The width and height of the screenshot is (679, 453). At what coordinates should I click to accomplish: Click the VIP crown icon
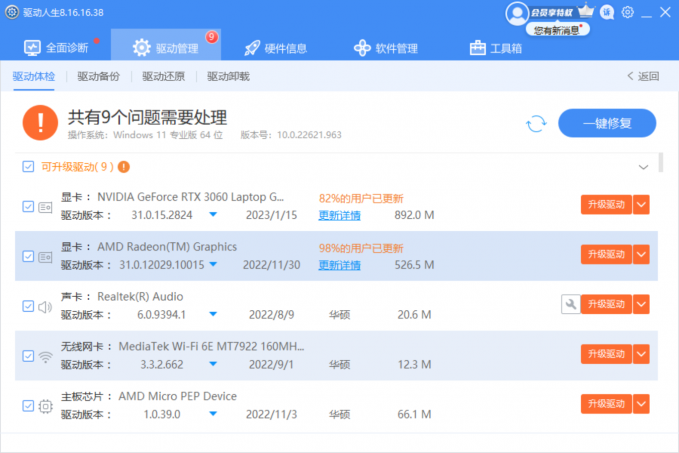585,12
